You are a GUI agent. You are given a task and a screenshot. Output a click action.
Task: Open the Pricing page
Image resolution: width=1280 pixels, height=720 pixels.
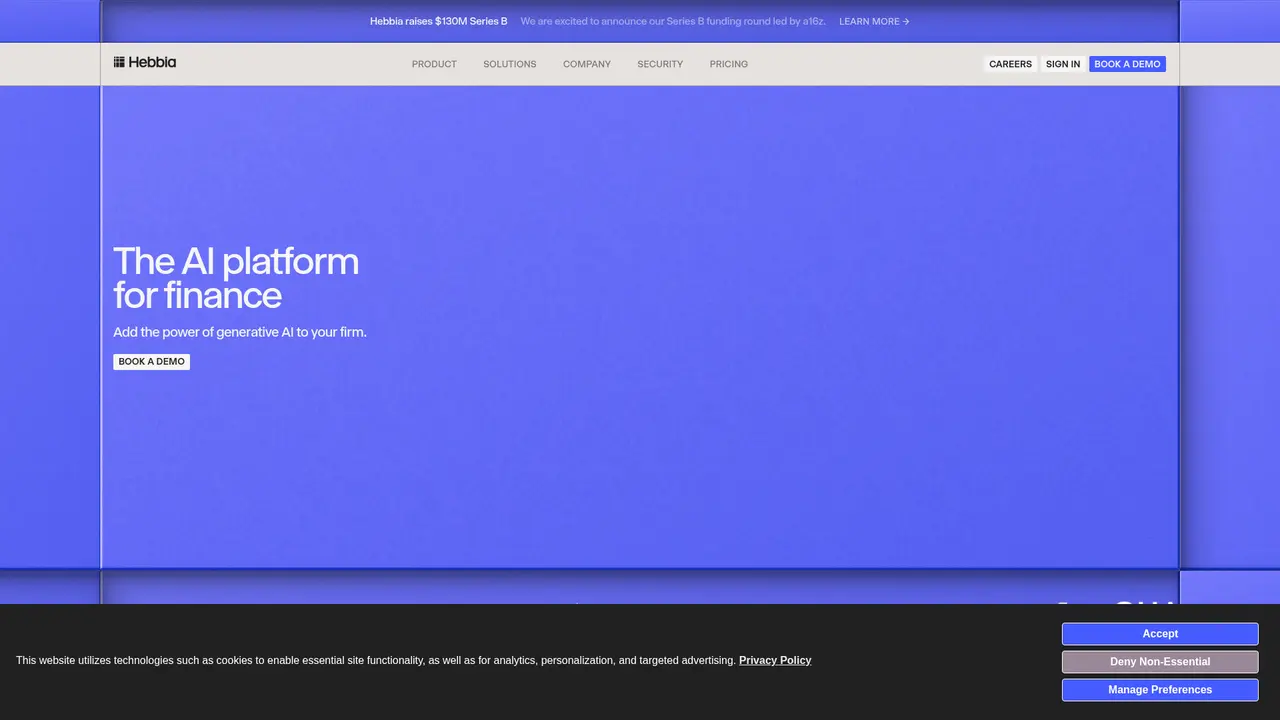point(729,64)
